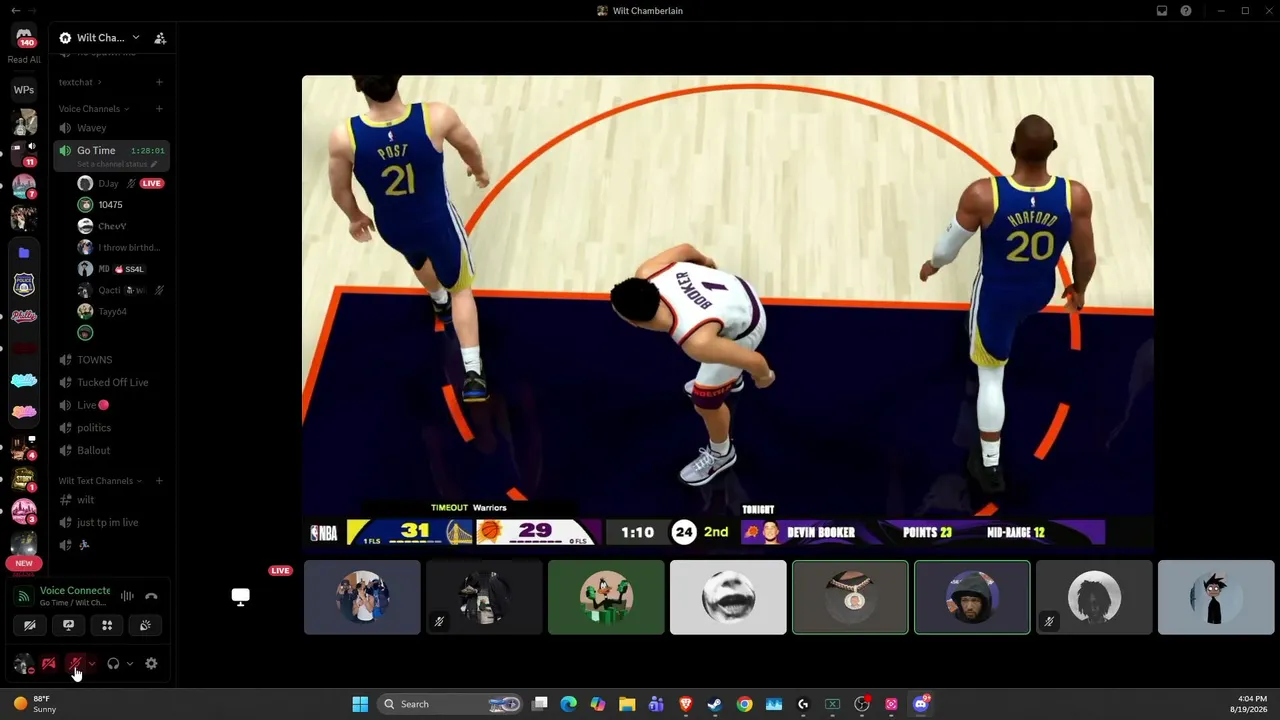Add a channel to Wilt Text Channels
The height and width of the screenshot is (720, 1280).
coord(159,481)
